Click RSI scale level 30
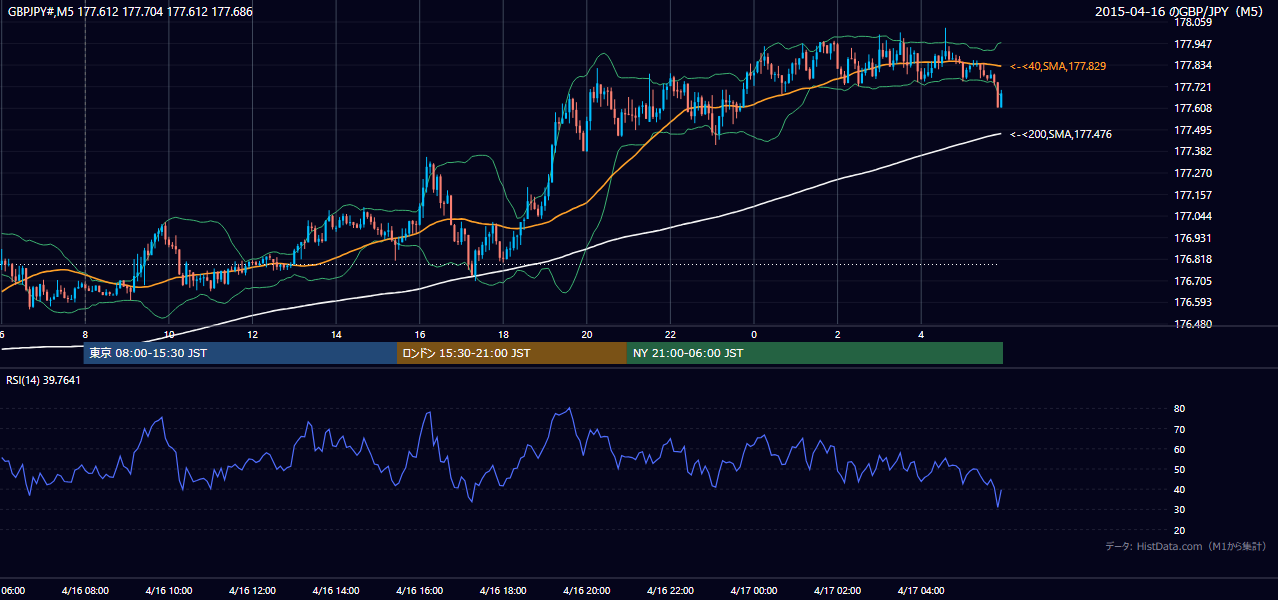The width and height of the screenshot is (1278, 600). [x=1180, y=510]
